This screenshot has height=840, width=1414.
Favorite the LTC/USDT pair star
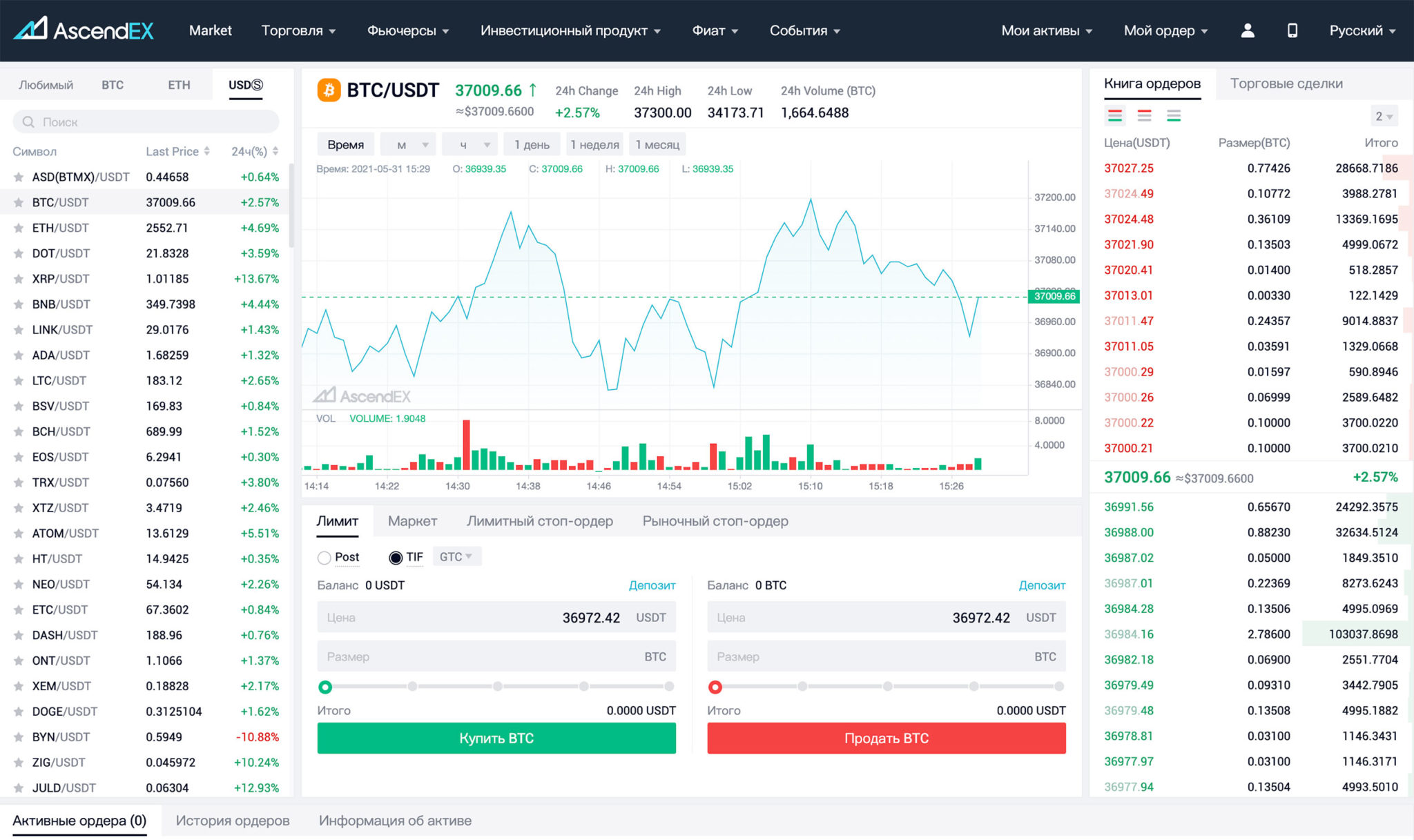[x=19, y=381]
